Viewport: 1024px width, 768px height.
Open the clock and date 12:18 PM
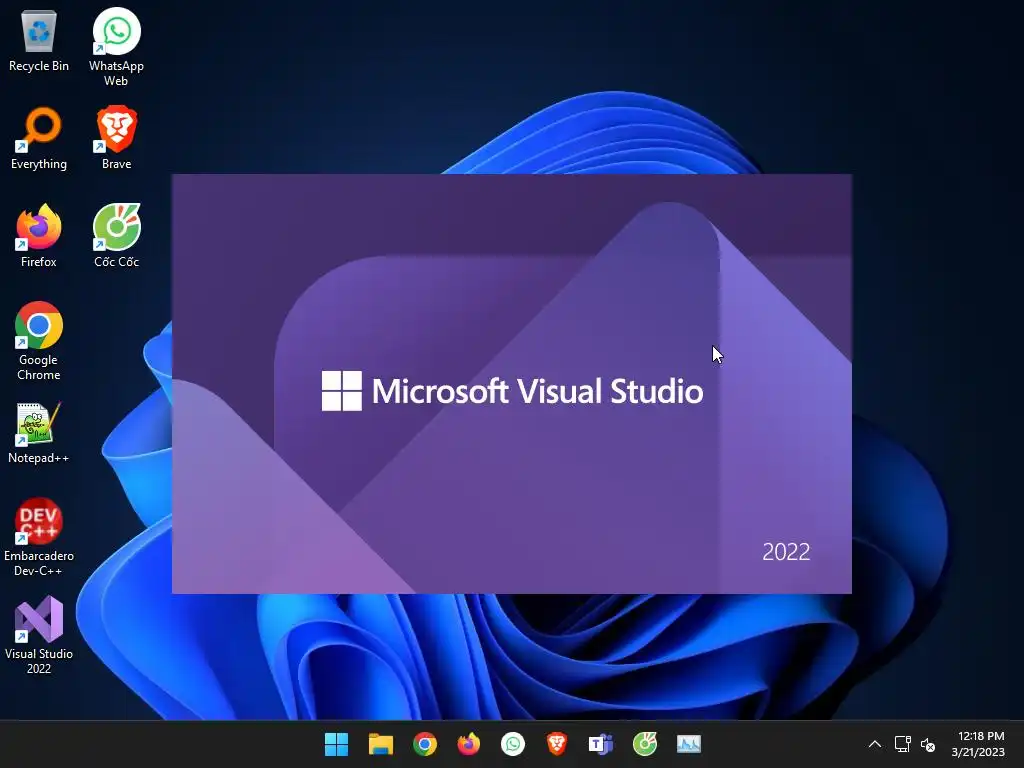coord(978,744)
